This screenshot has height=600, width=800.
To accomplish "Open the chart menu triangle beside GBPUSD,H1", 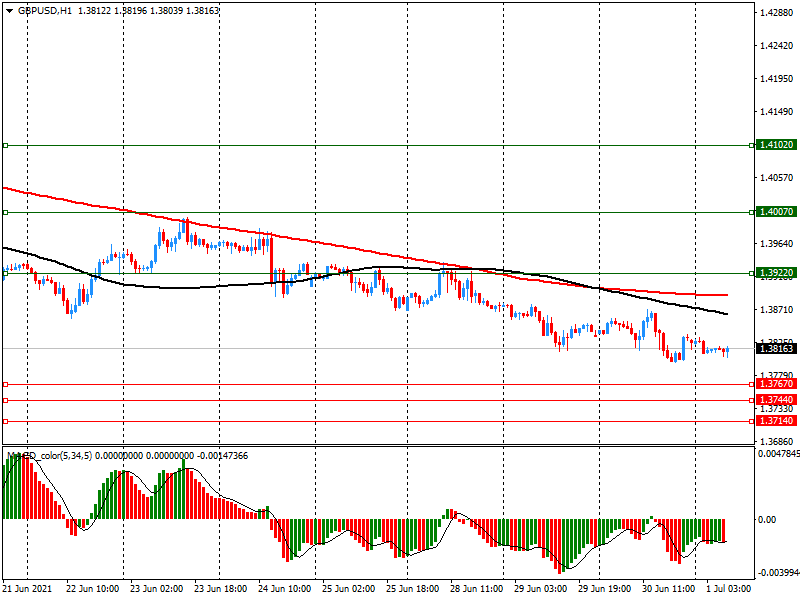I will tap(9, 10).
